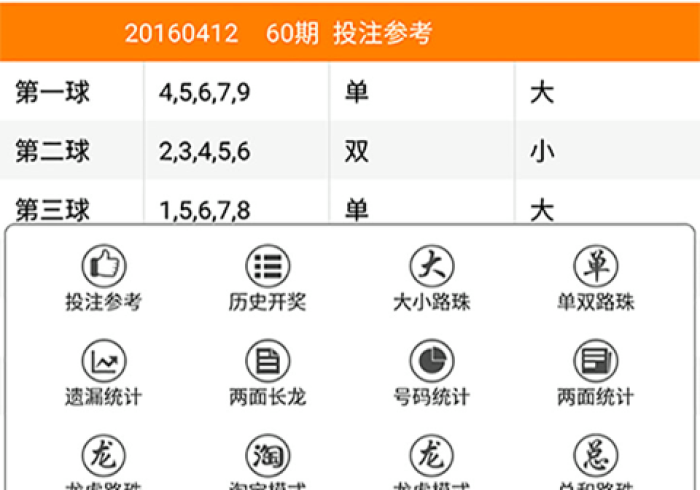Image resolution: width=700 pixels, height=490 pixels.
Task: Tap the 小 cell in 第二球 row
Action: (541, 152)
